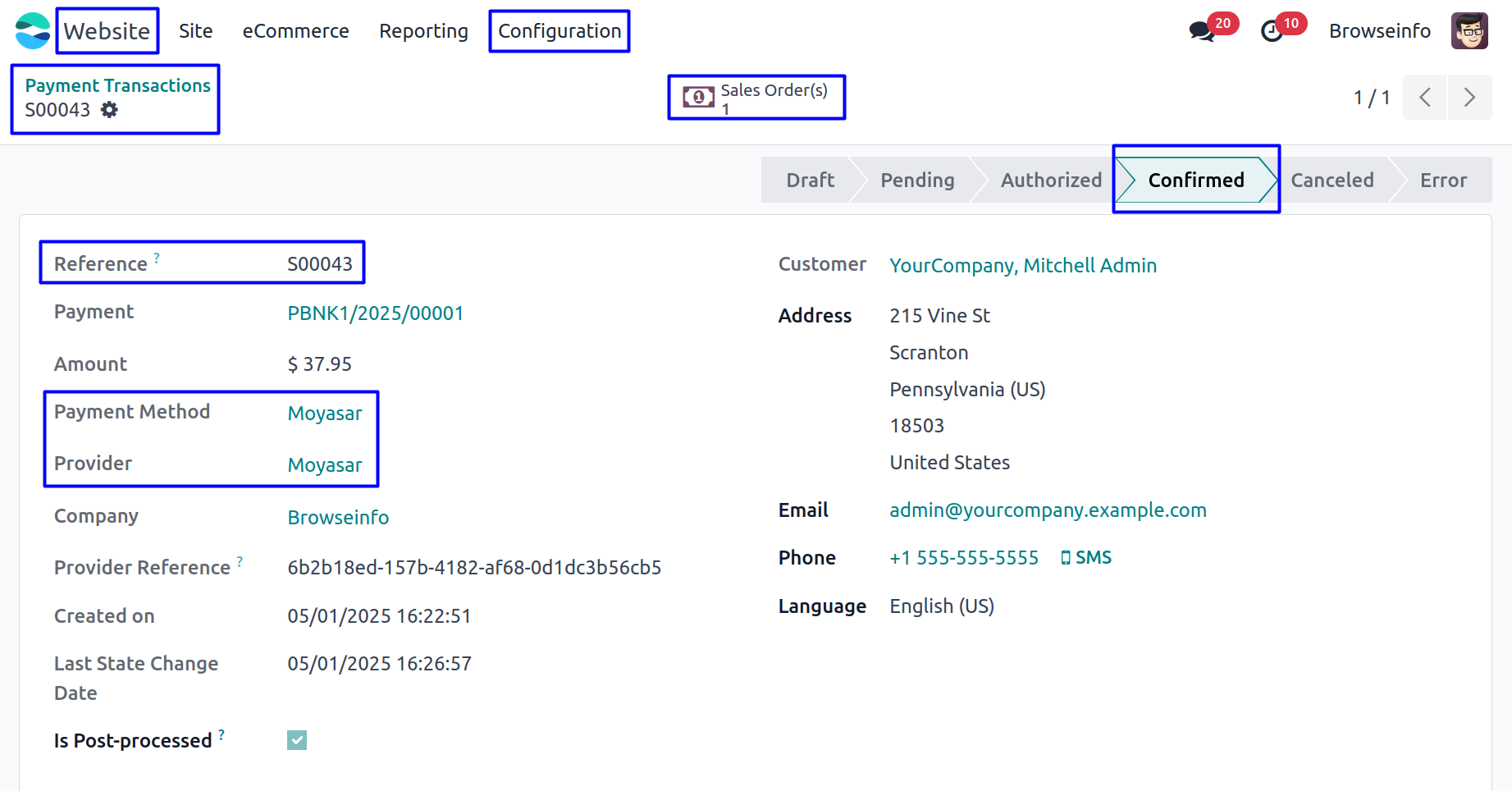Click the conversations badge showing 20
This screenshot has height=791, width=1512.
[x=1223, y=23]
